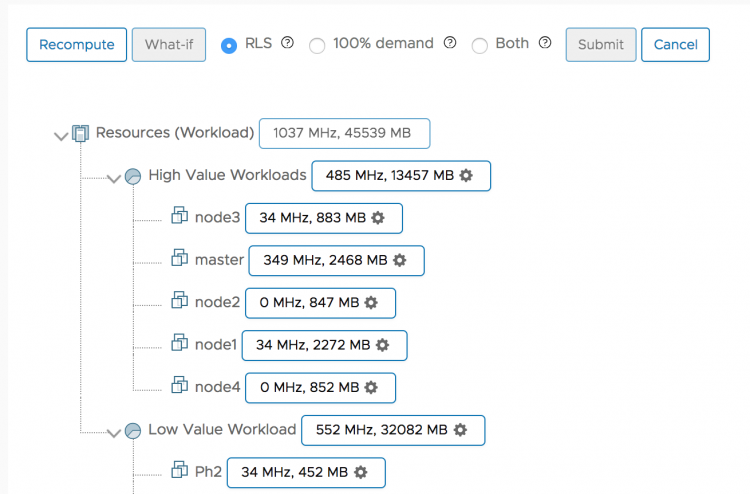Click the Ph2 gear settings icon
This screenshot has width=750, height=494.
tap(360, 472)
